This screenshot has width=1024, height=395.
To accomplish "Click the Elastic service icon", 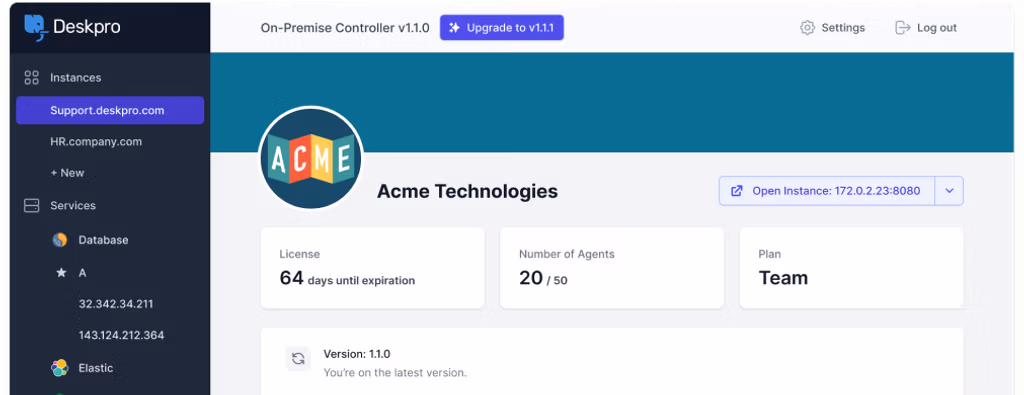I will point(60,368).
